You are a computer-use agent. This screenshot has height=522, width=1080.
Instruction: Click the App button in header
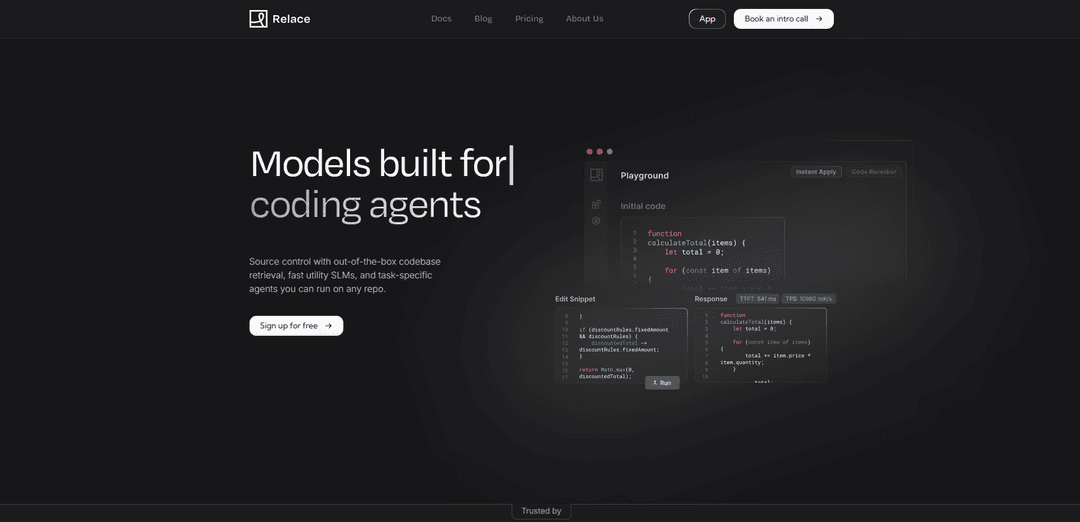tap(707, 19)
